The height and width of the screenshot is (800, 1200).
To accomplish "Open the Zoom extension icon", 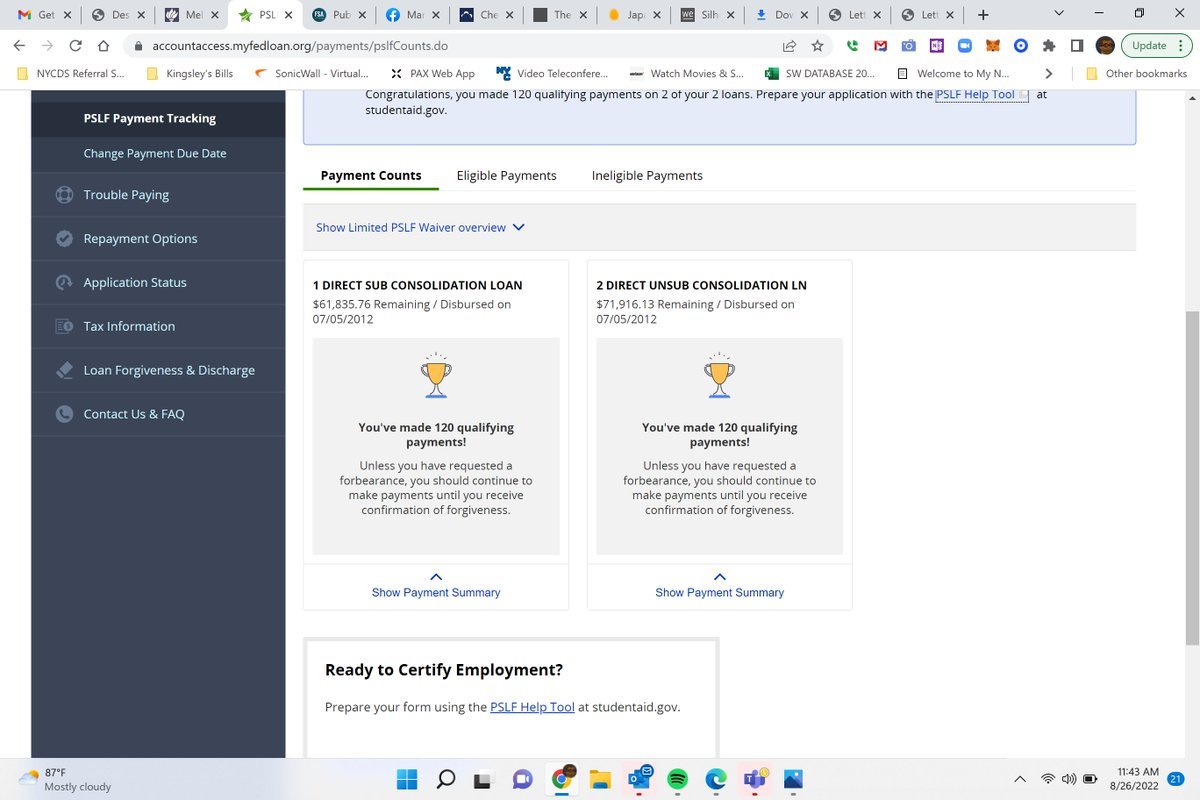I will pos(965,46).
